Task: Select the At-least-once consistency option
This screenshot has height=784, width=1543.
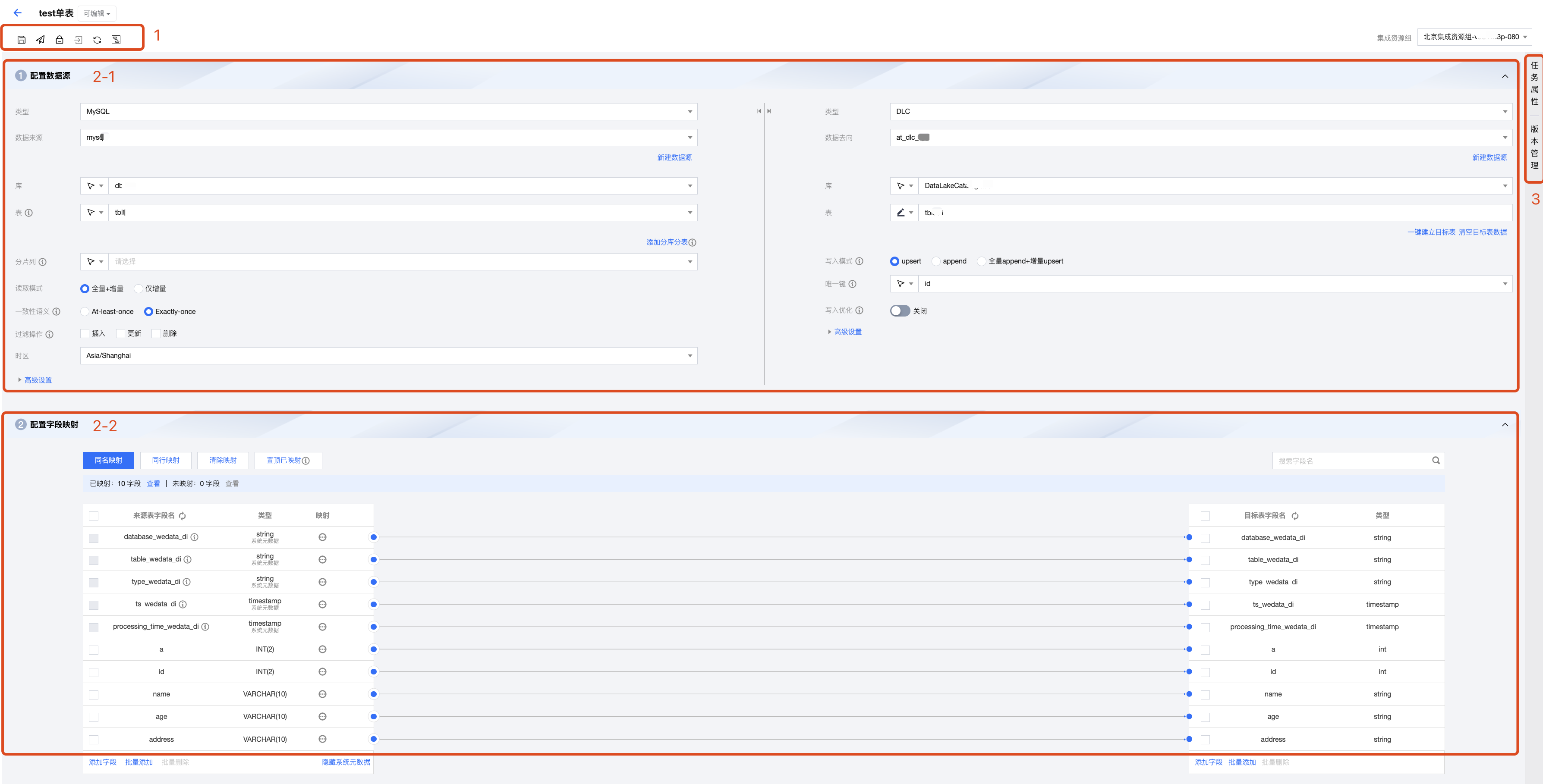Action: coord(85,312)
